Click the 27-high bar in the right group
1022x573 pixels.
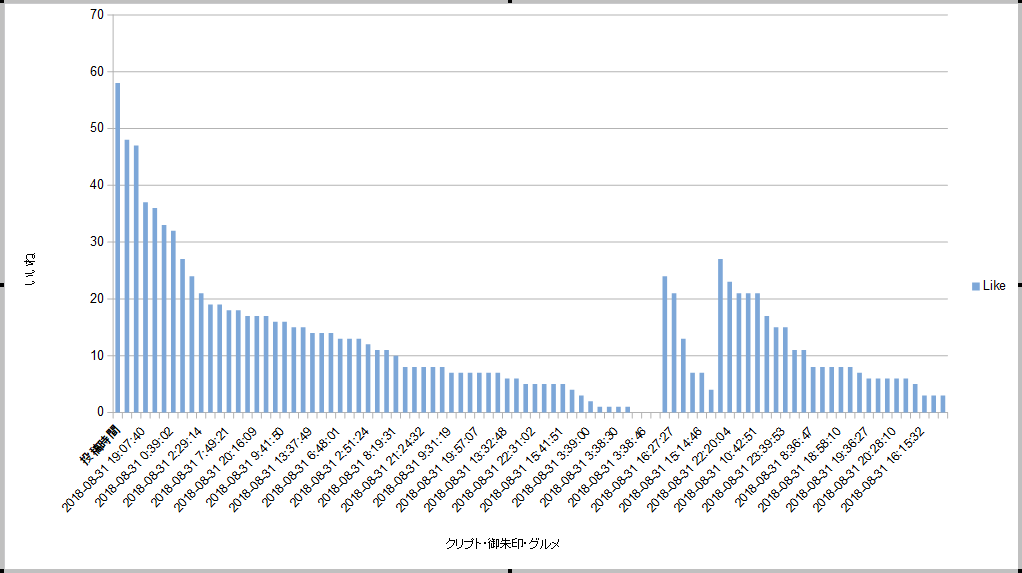click(720, 336)
